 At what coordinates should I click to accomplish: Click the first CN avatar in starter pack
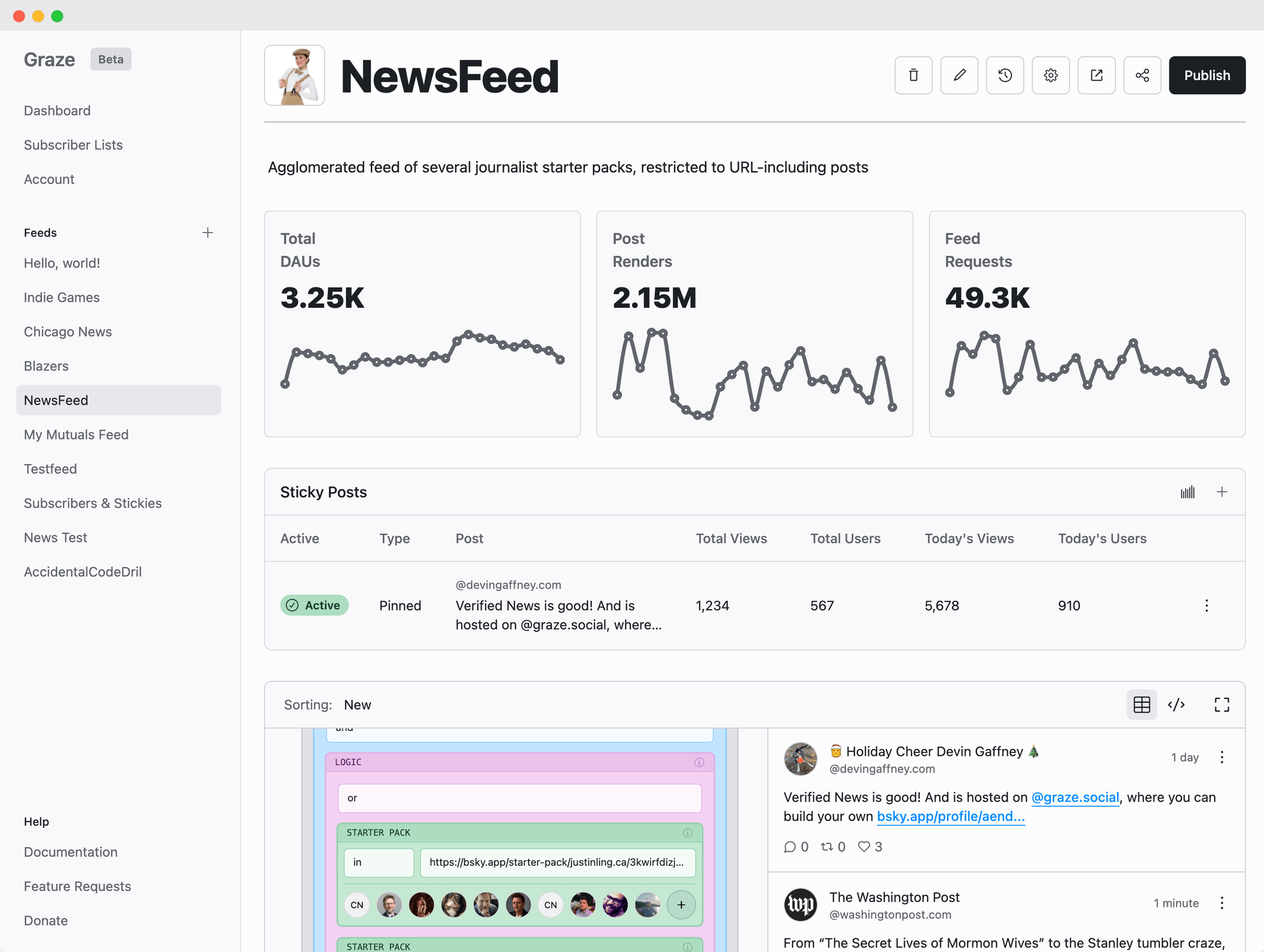pos(357,905)
